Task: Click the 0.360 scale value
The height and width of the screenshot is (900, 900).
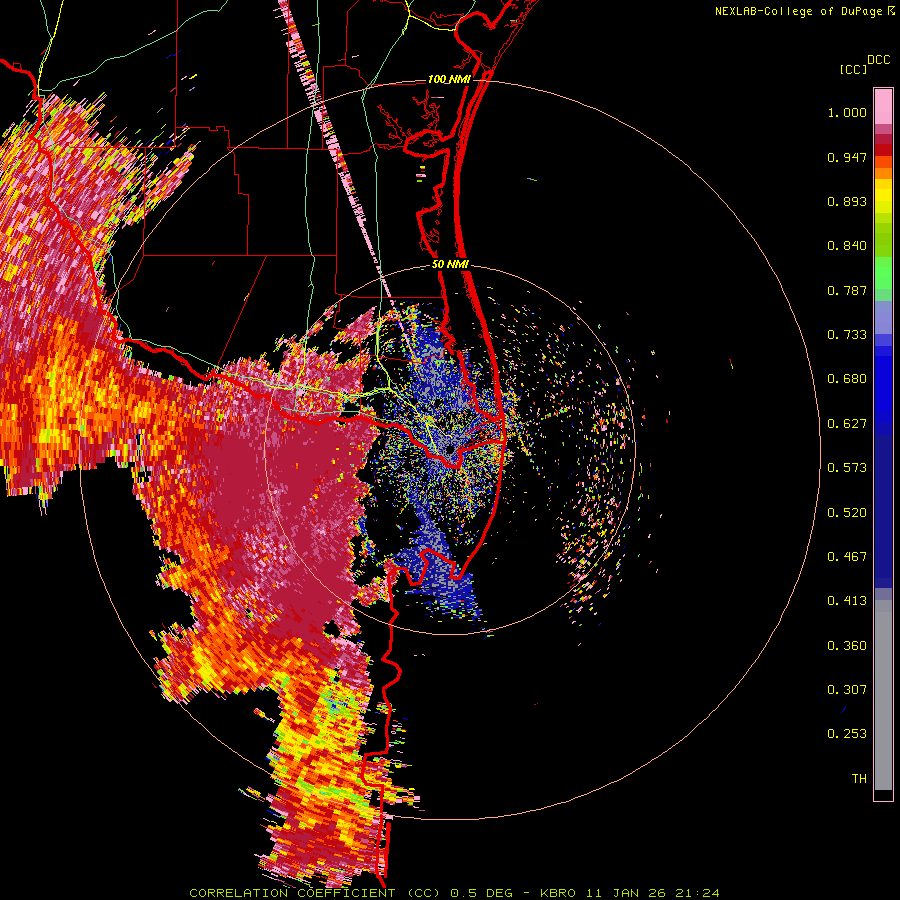Action: point(847,646)
